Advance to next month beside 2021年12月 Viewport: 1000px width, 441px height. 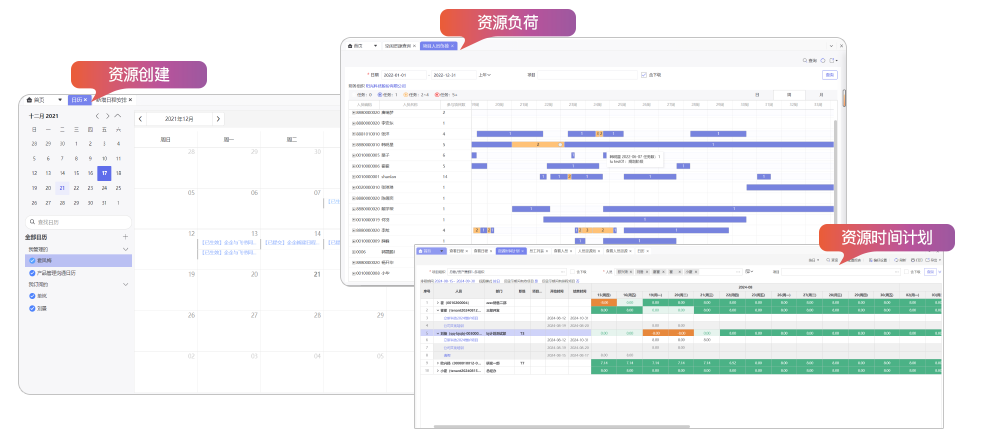coord(216,118)
